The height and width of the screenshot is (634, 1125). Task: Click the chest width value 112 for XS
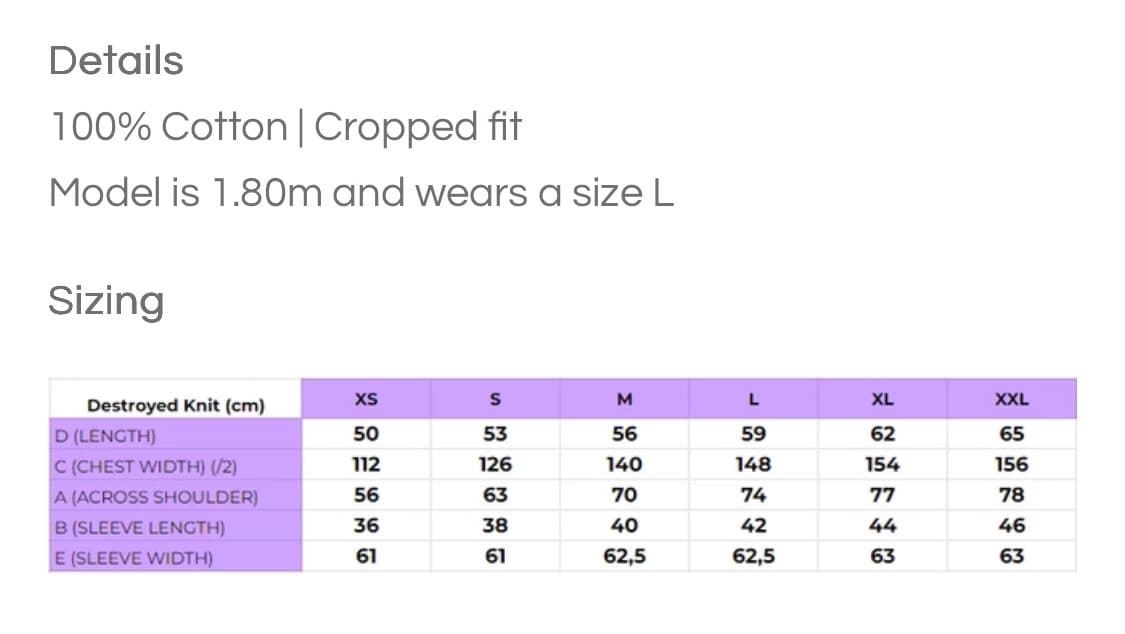pyautogui.click(x=366, y=464)
